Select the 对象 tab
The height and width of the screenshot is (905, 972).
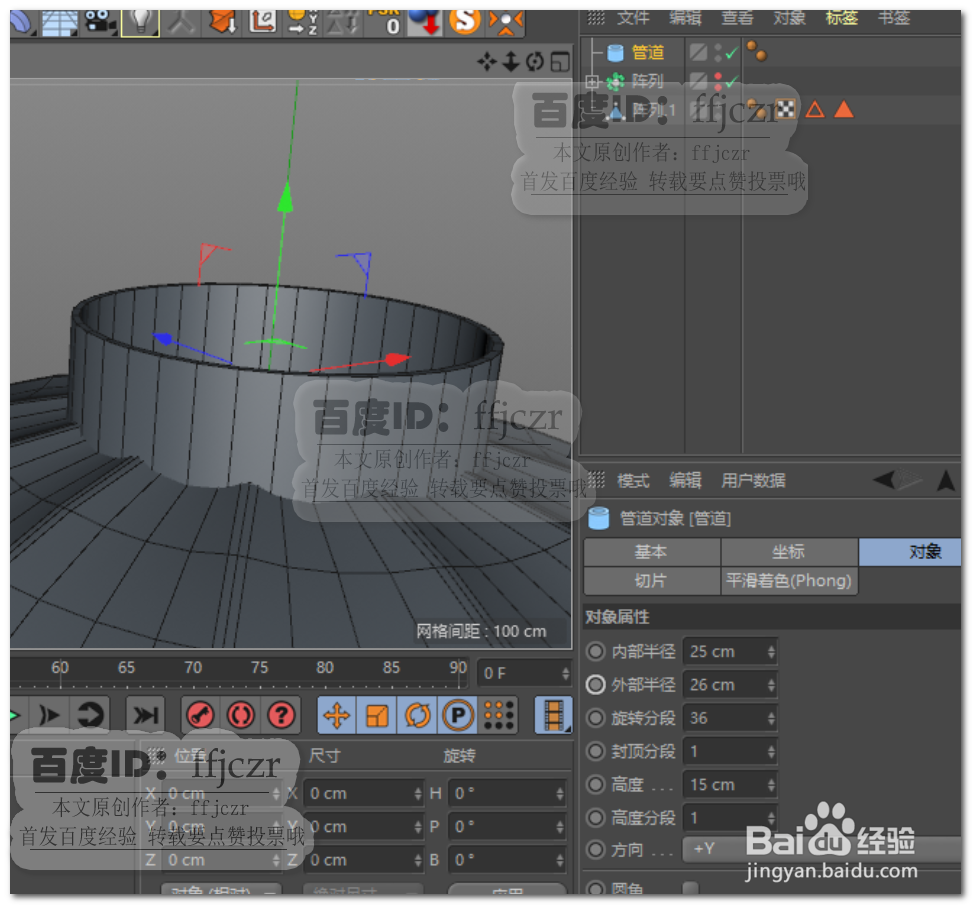[x=911, y=552]
